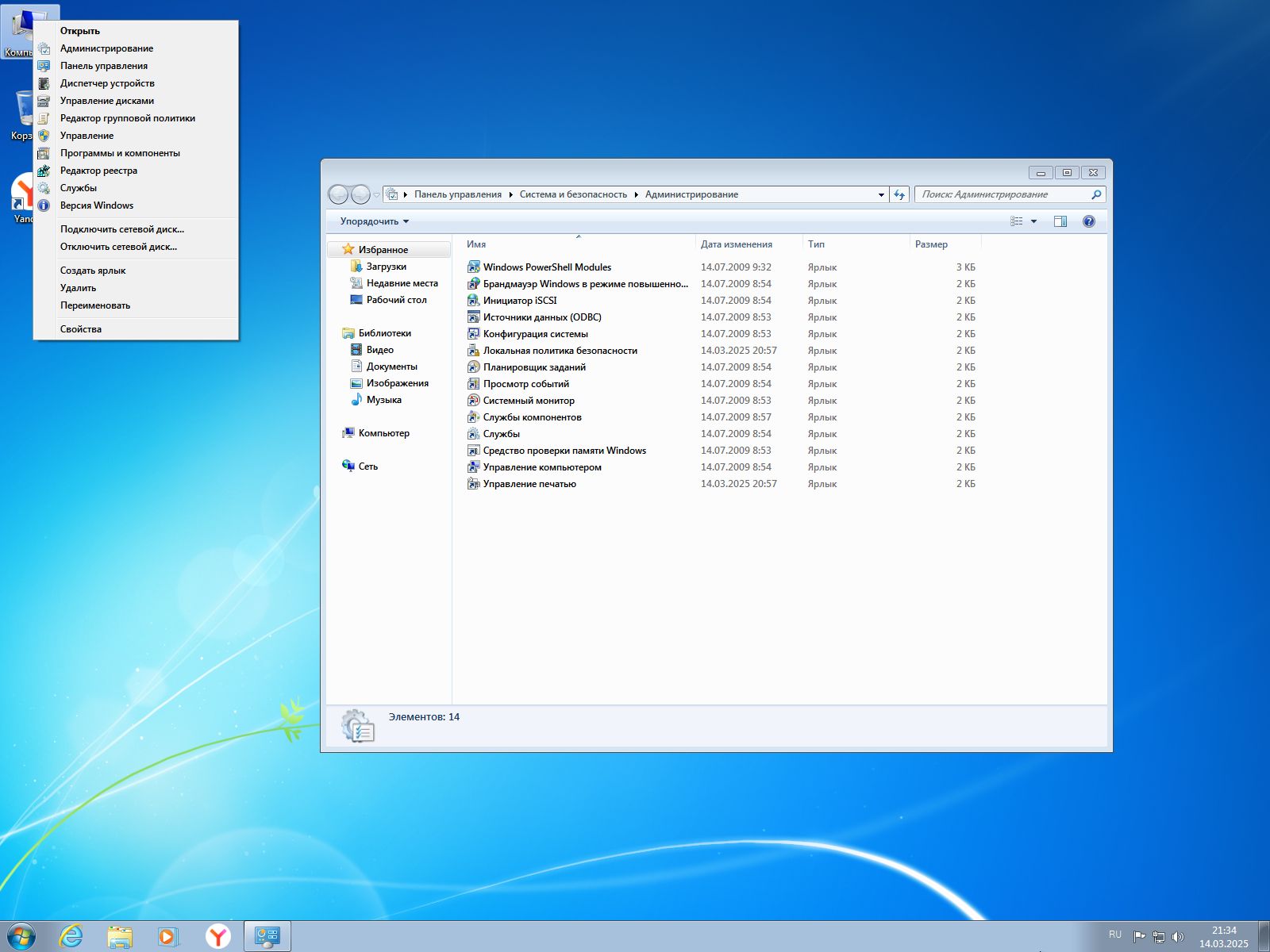This screenshot has width=1270, height=952.
Task: Click the Службы icon in file list
Action: (473, 434)
